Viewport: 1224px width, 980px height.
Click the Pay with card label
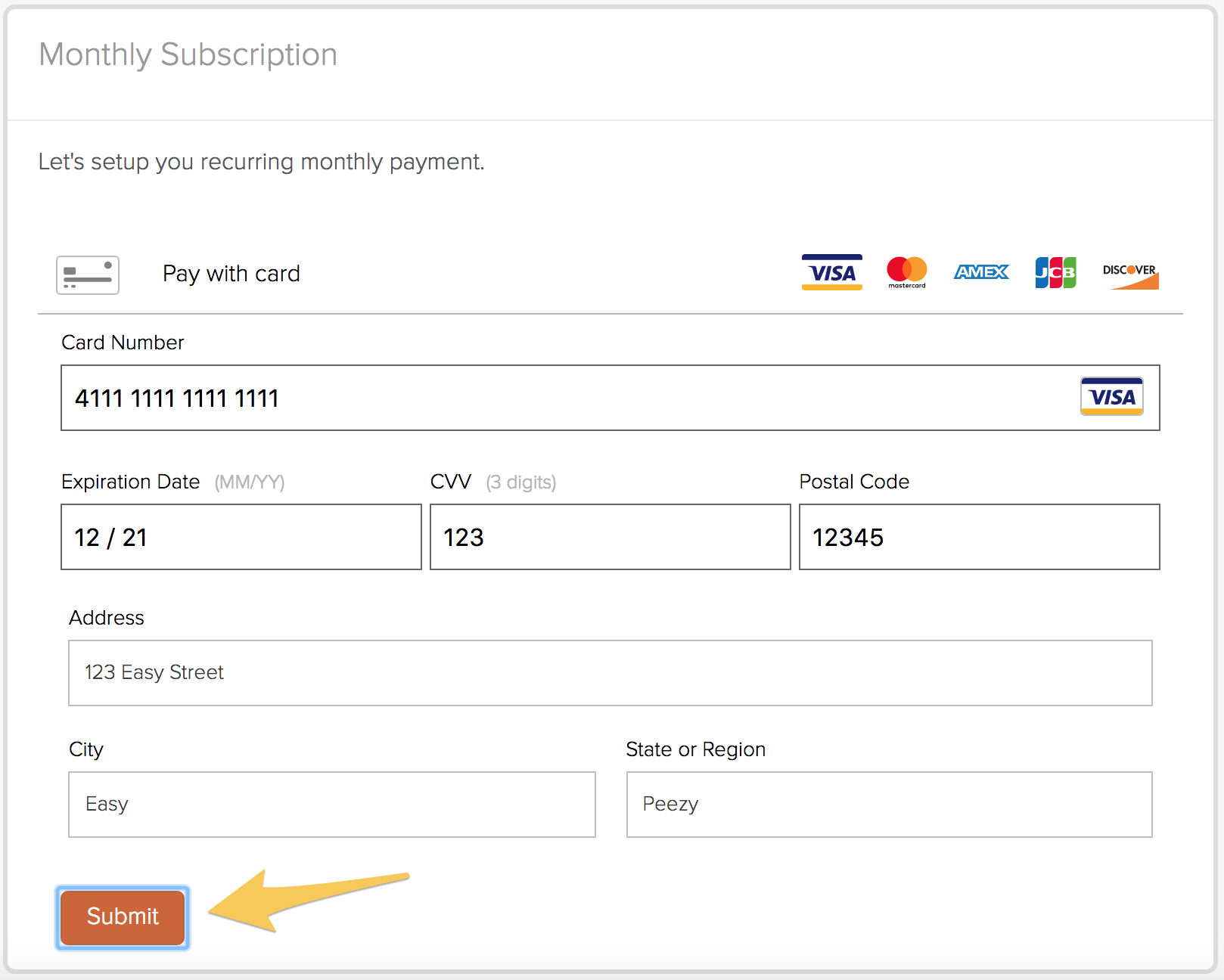click(231, 274)
